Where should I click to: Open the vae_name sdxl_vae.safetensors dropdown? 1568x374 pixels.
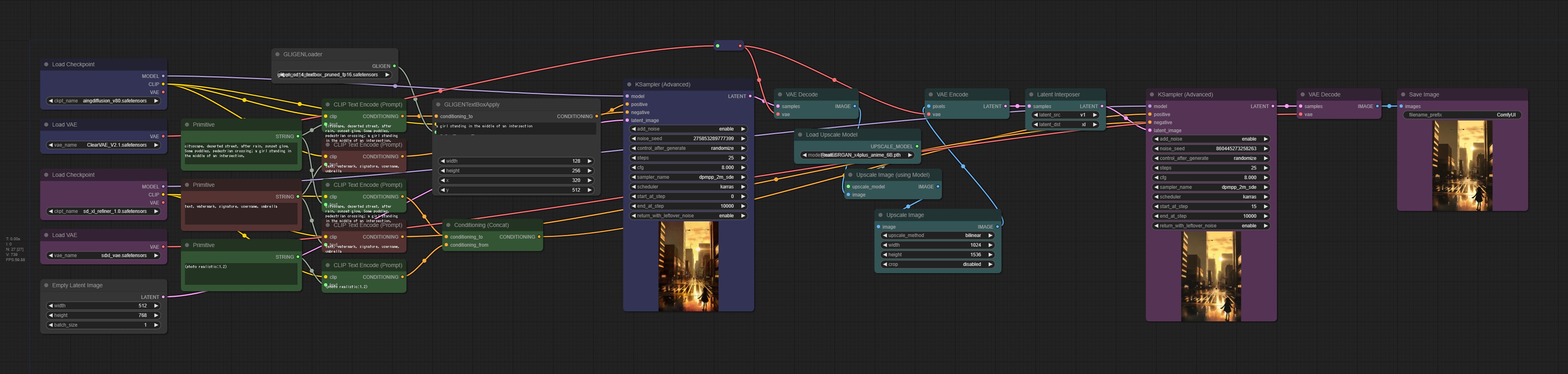coord(103,256)
